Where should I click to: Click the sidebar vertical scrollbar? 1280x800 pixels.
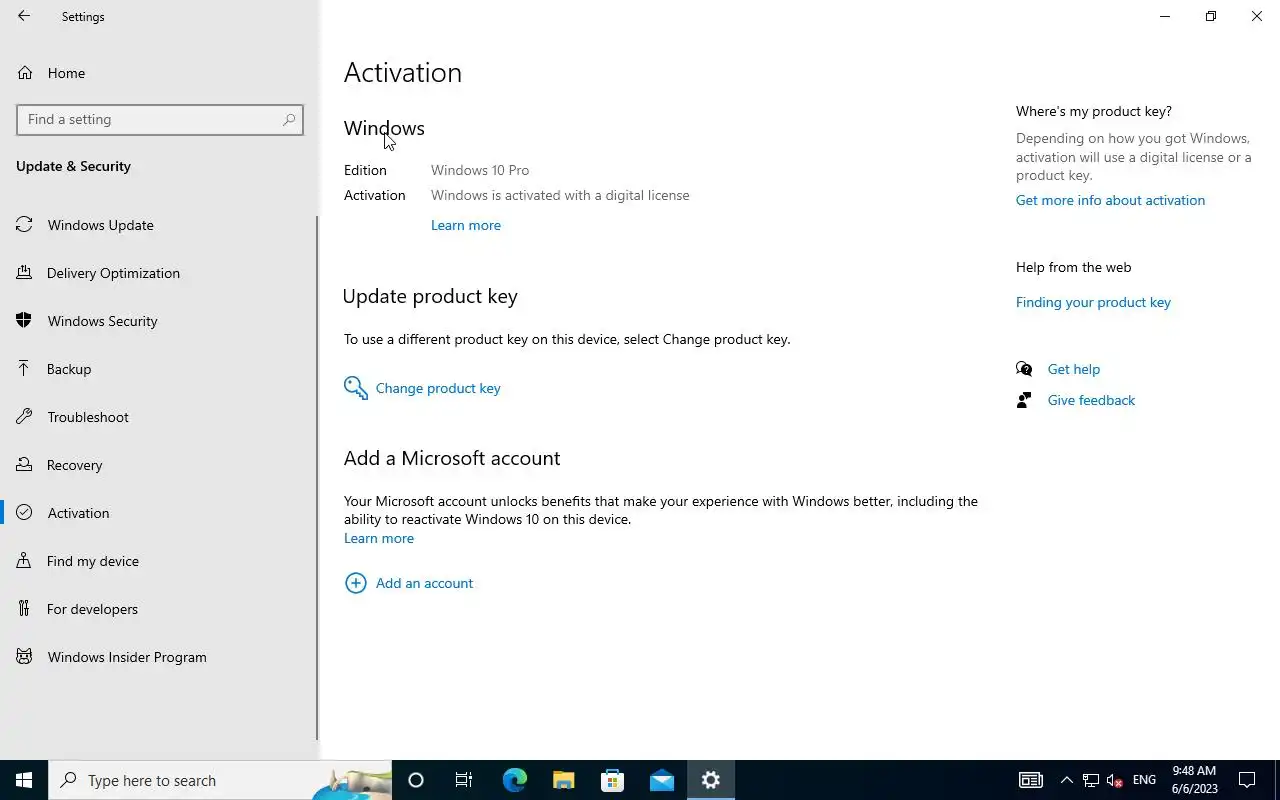(317, 477)
